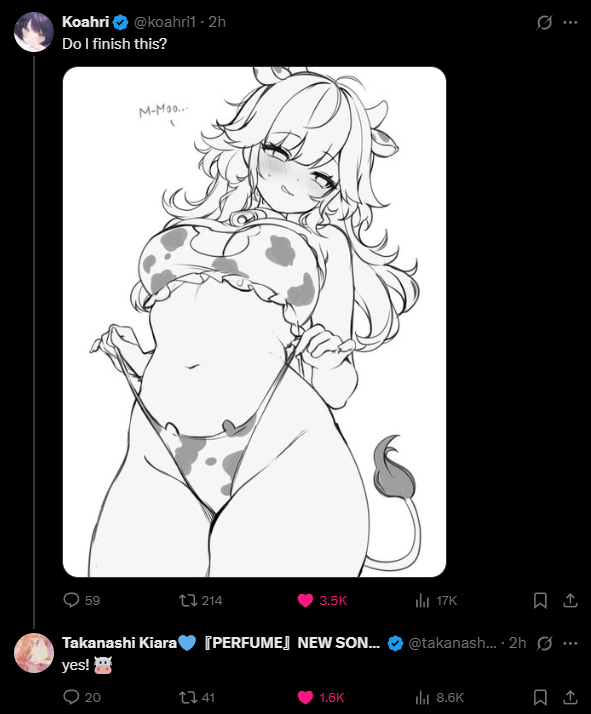Reply to Takanashi Kiara's comment

pos(82,697)
